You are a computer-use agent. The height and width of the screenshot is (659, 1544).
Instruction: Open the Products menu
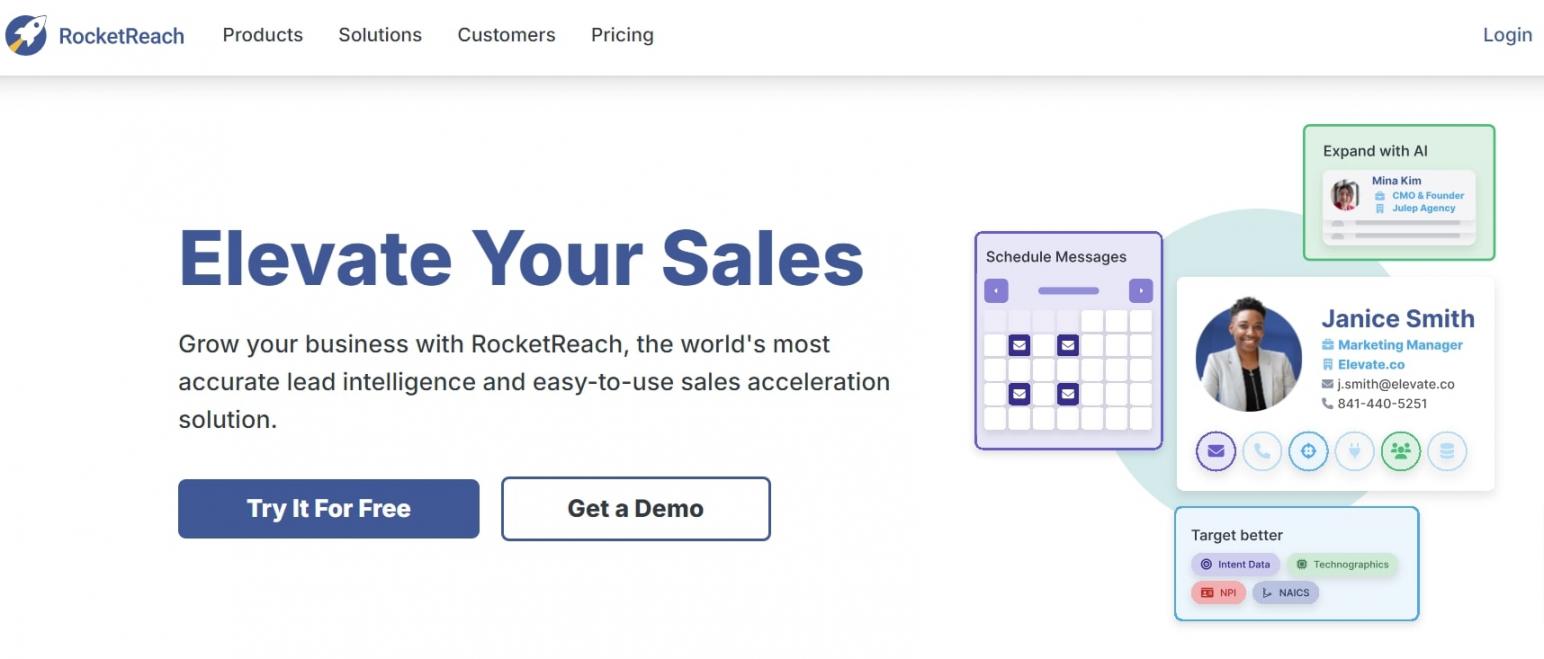point(262,35)
